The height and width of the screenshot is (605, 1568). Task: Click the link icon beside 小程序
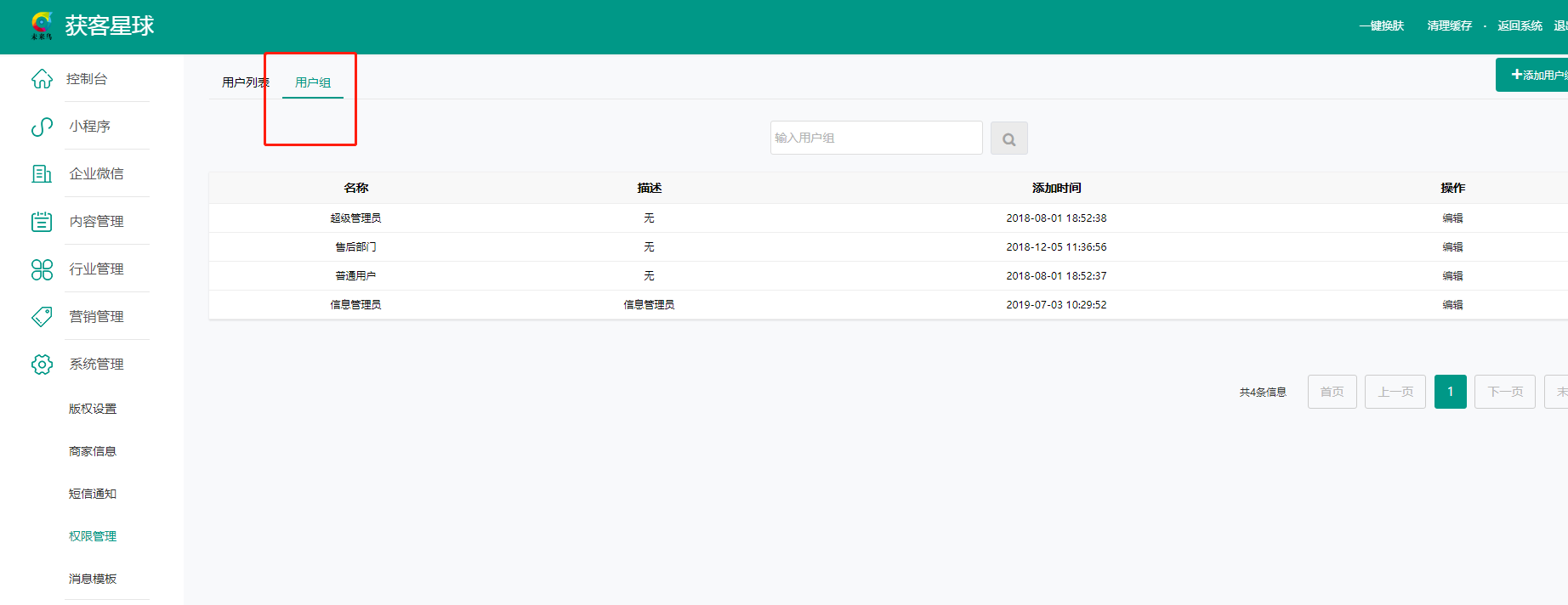42,127
